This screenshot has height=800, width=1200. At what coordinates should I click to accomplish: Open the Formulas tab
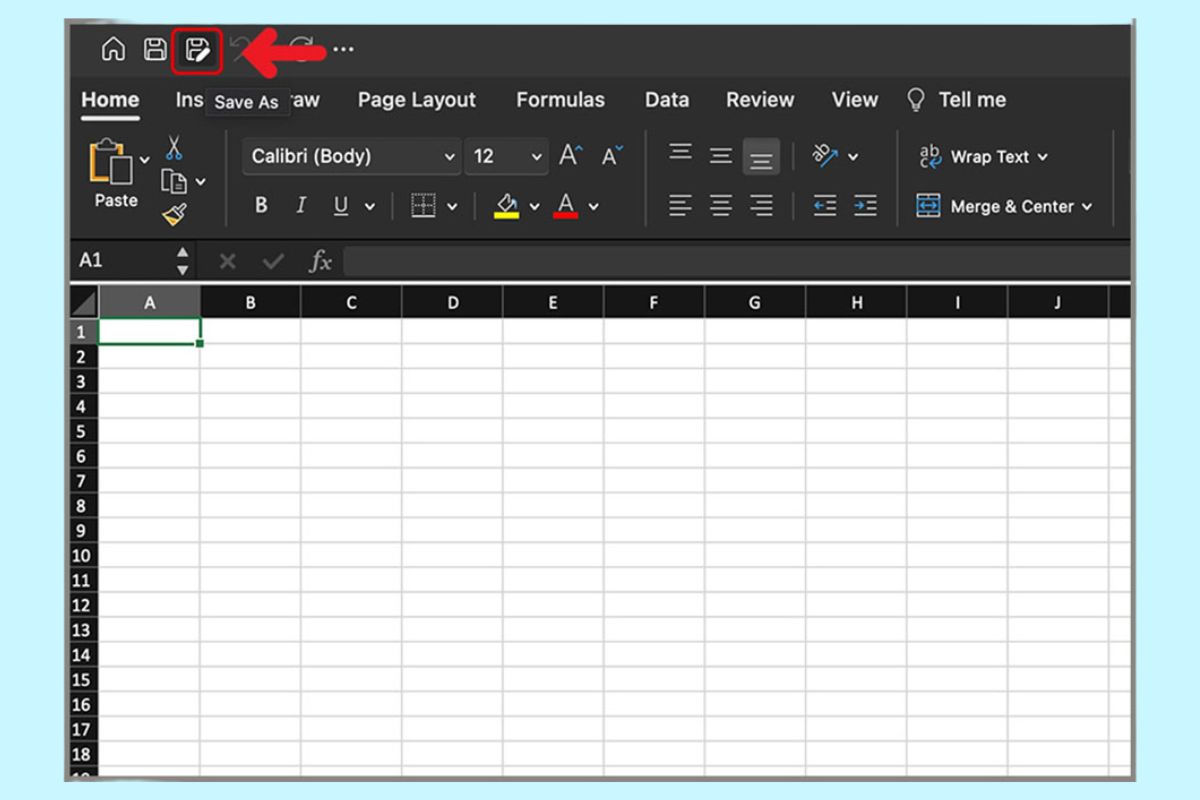(560, 99)
